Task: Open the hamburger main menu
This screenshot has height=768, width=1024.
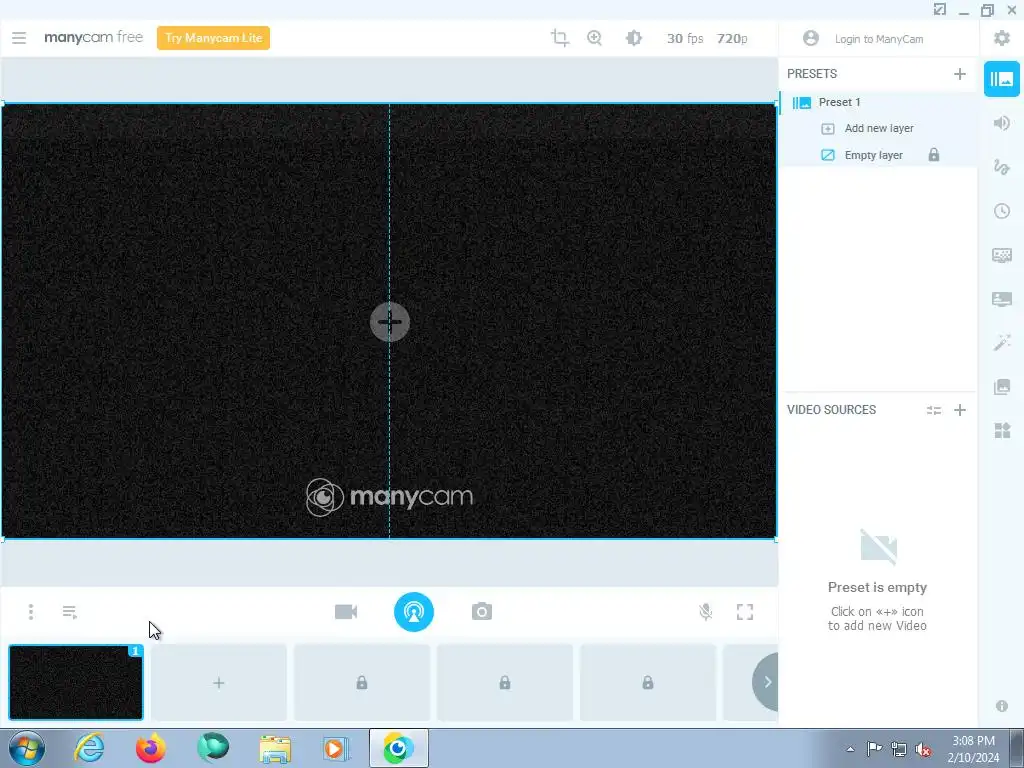Action: [x=19, y=38]
